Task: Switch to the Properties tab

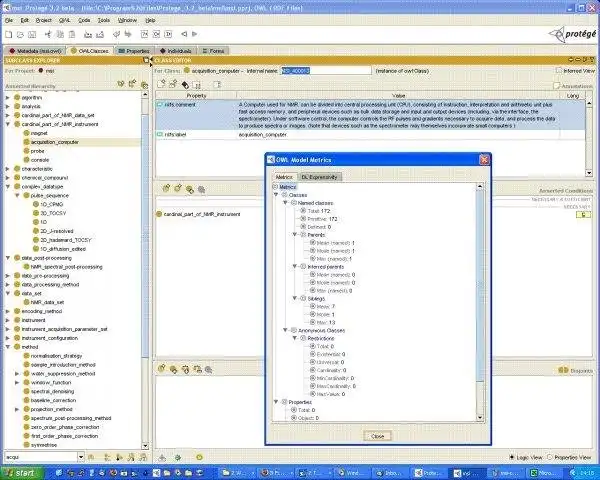Action: (x=134, y=51)
